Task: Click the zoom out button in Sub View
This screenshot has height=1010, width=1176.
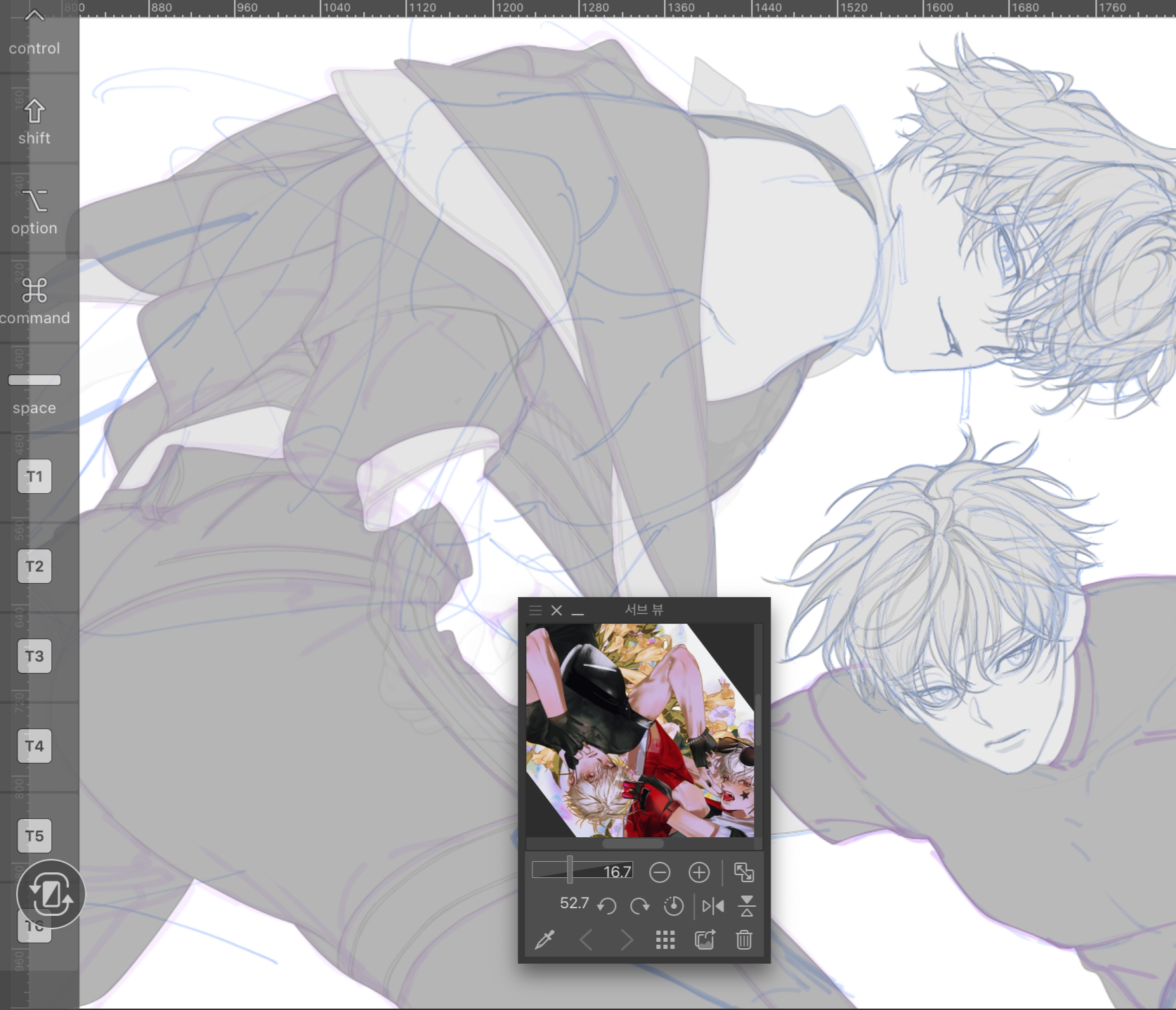Action: click(x=659, y=872)
